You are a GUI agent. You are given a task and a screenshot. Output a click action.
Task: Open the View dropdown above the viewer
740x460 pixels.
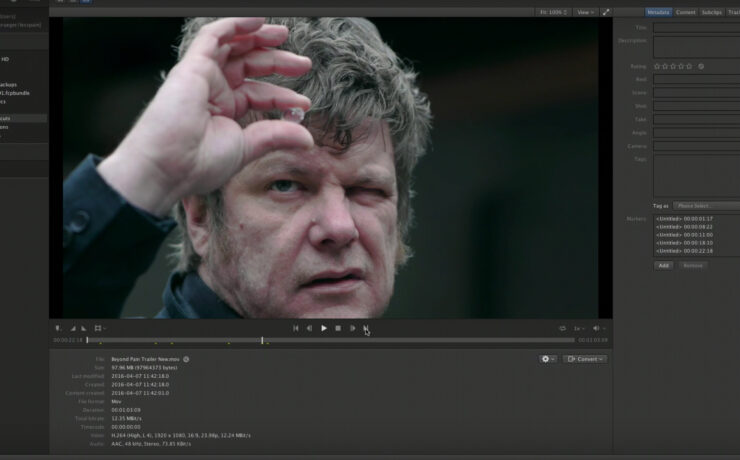(x=585, y=12)
